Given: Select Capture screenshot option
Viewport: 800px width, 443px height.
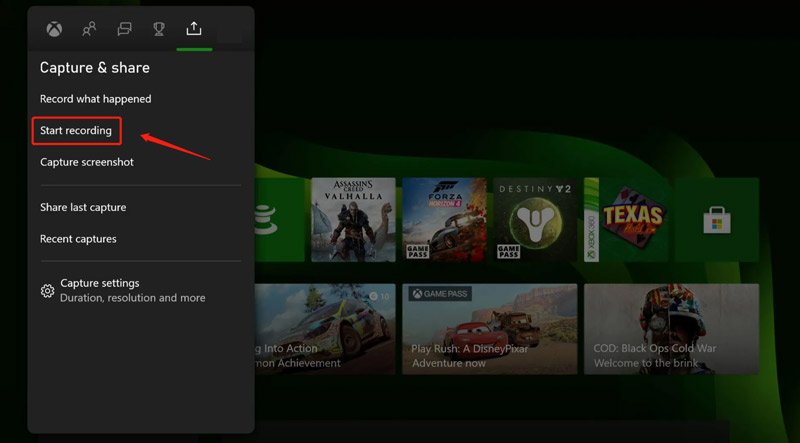Looking at the screenshot, I should 87,162.
